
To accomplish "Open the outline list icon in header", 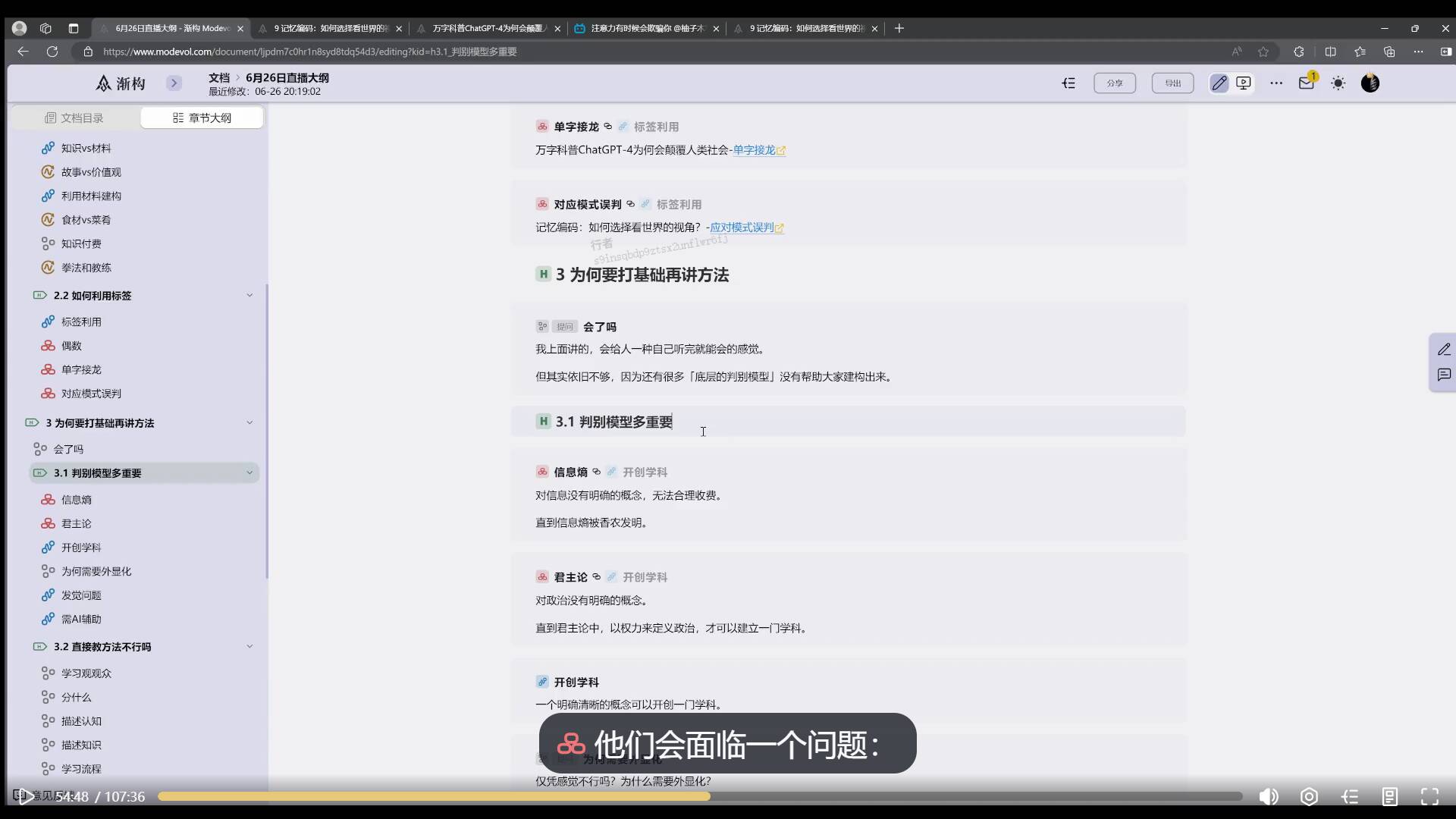I will tap(1068, 83).
